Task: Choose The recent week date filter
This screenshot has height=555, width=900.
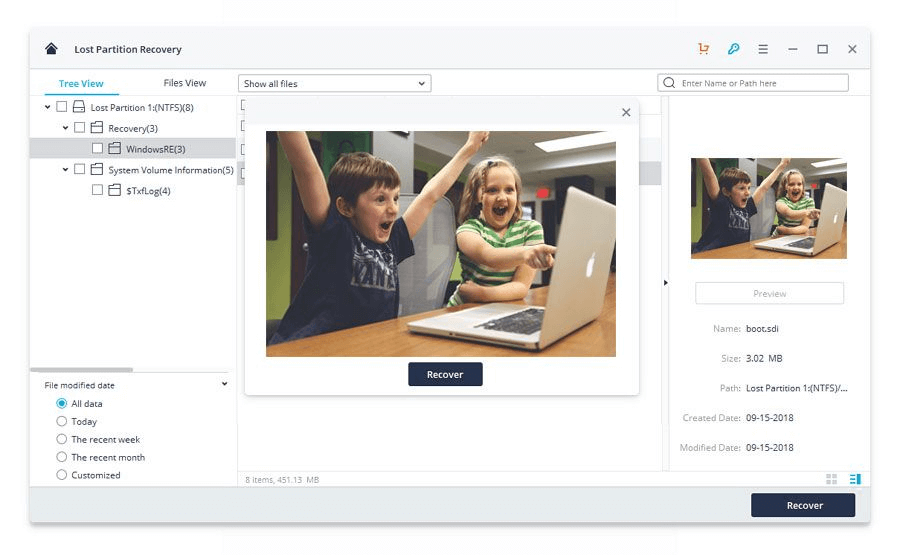Action: click(62, 440)
